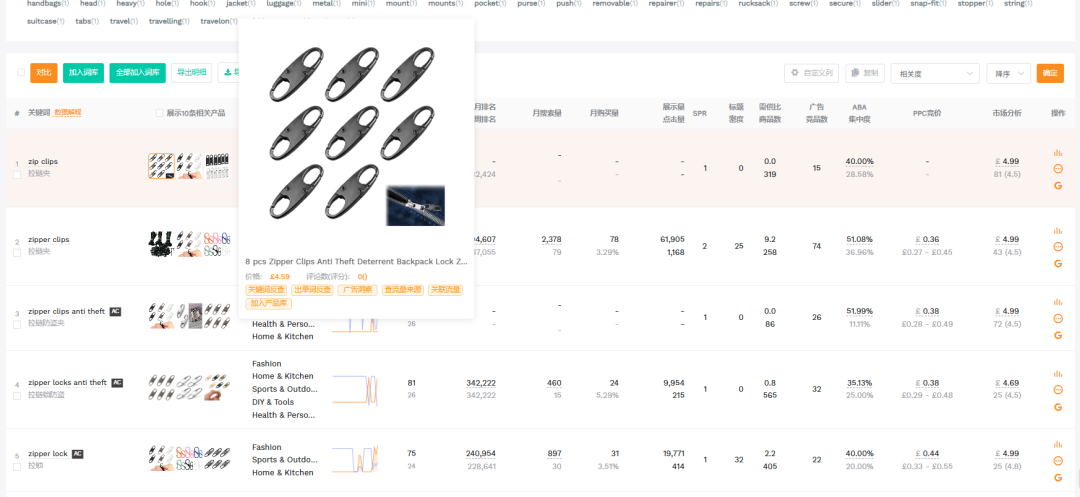This screenshot has width=1080, height=497.
Task: Click AC badge next to zipper clips anti theft
Action: 116,311
